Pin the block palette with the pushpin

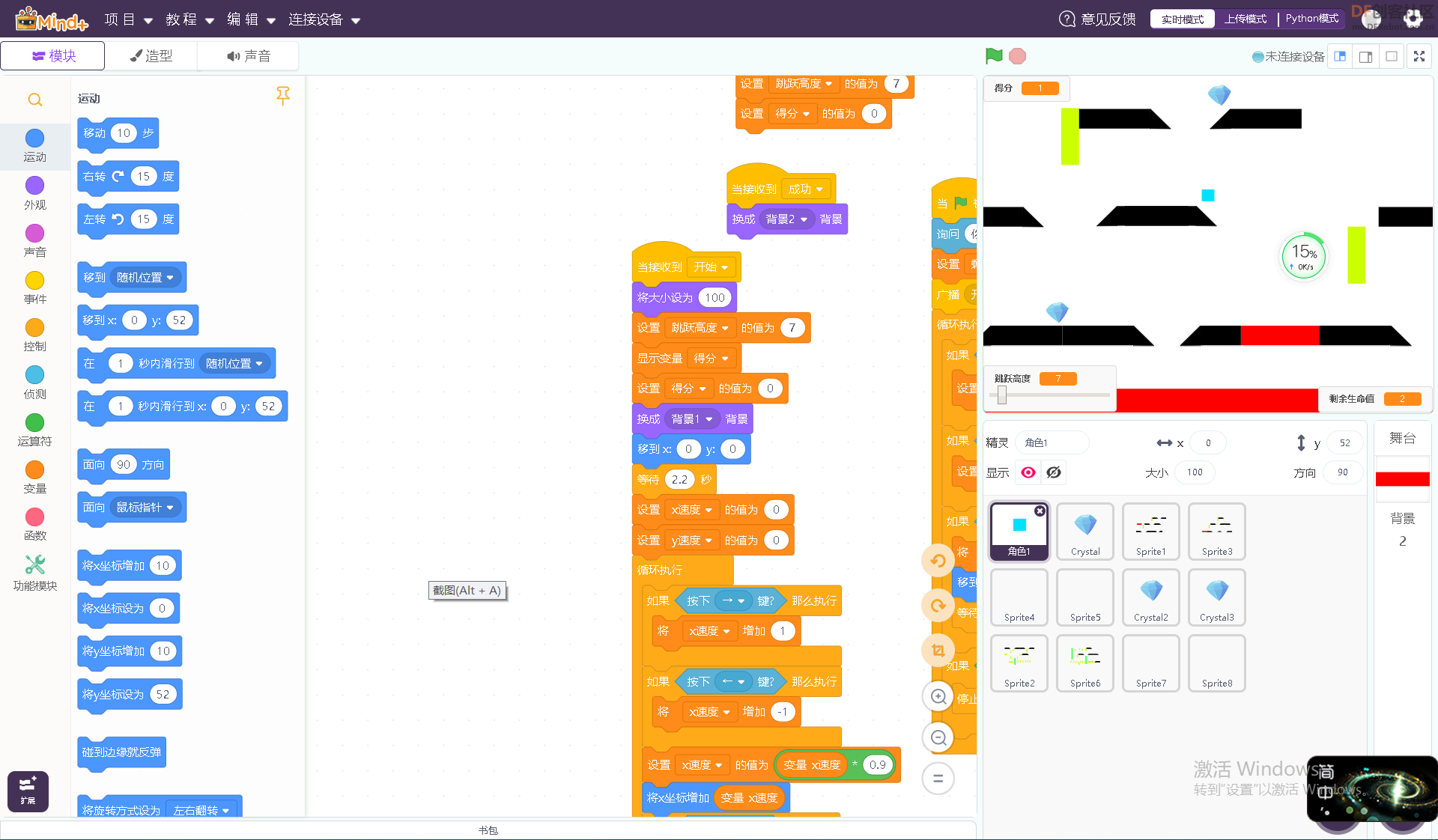[282, 96]
